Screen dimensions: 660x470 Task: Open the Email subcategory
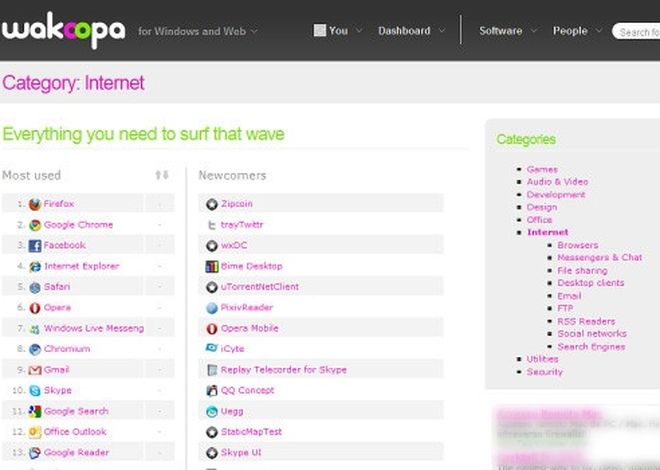tap(569, 296)
